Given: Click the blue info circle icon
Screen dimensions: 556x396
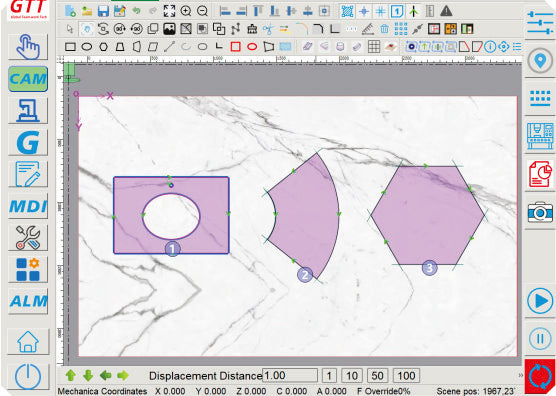Looking at the screenshot, I should (x=490, y=46).
